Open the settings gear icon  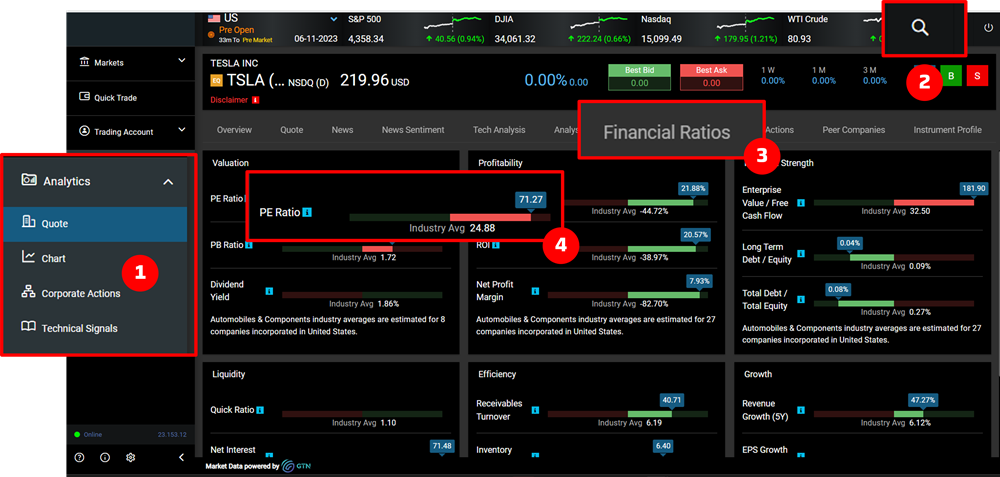[x=131, y=457]
